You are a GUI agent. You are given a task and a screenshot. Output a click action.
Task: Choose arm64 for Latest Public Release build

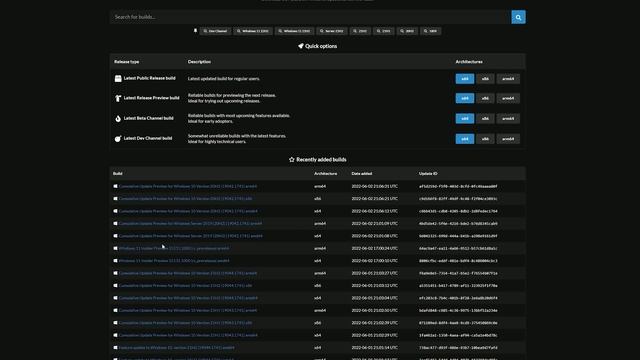[508, 79]
